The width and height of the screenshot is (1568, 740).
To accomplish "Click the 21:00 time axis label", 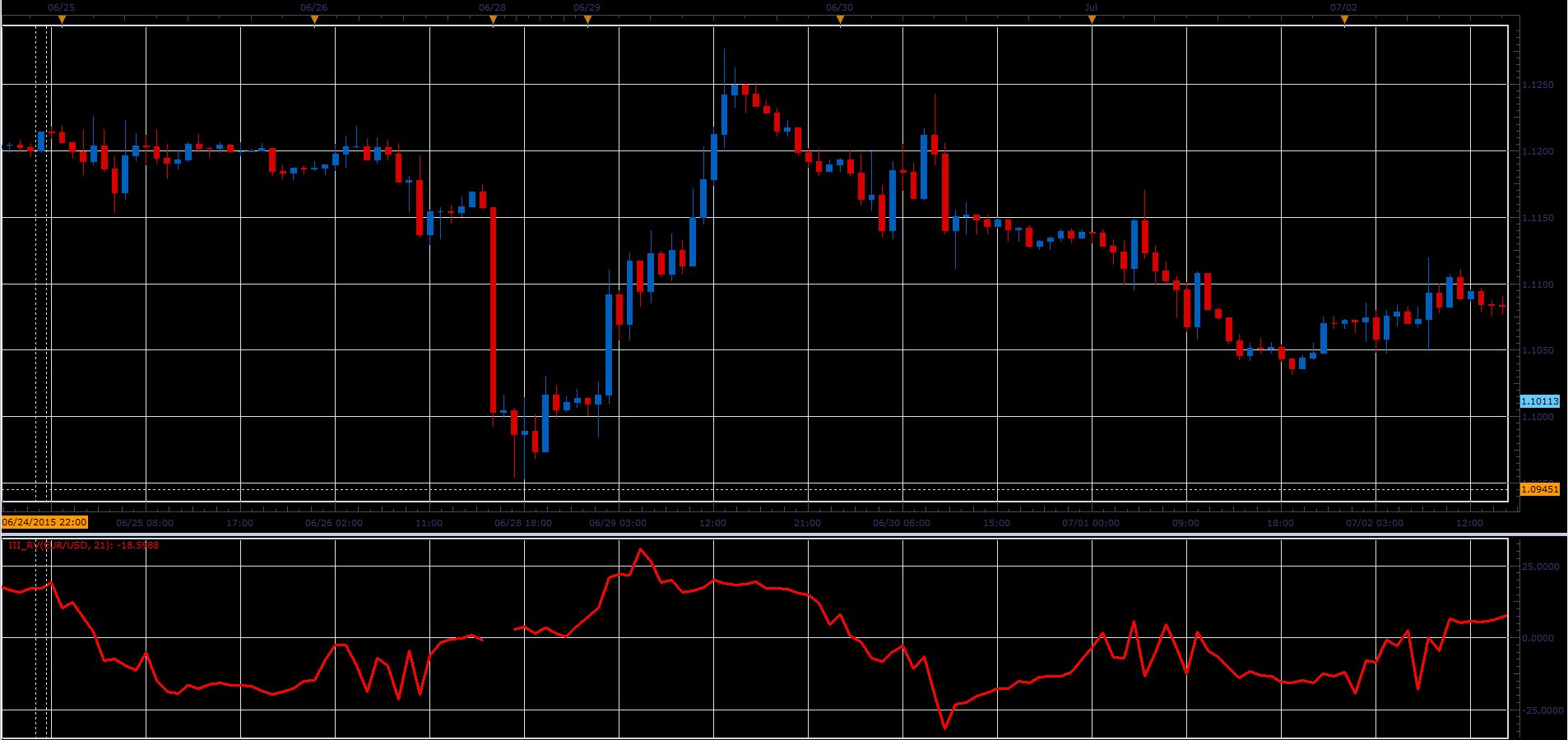I will 808,523.
